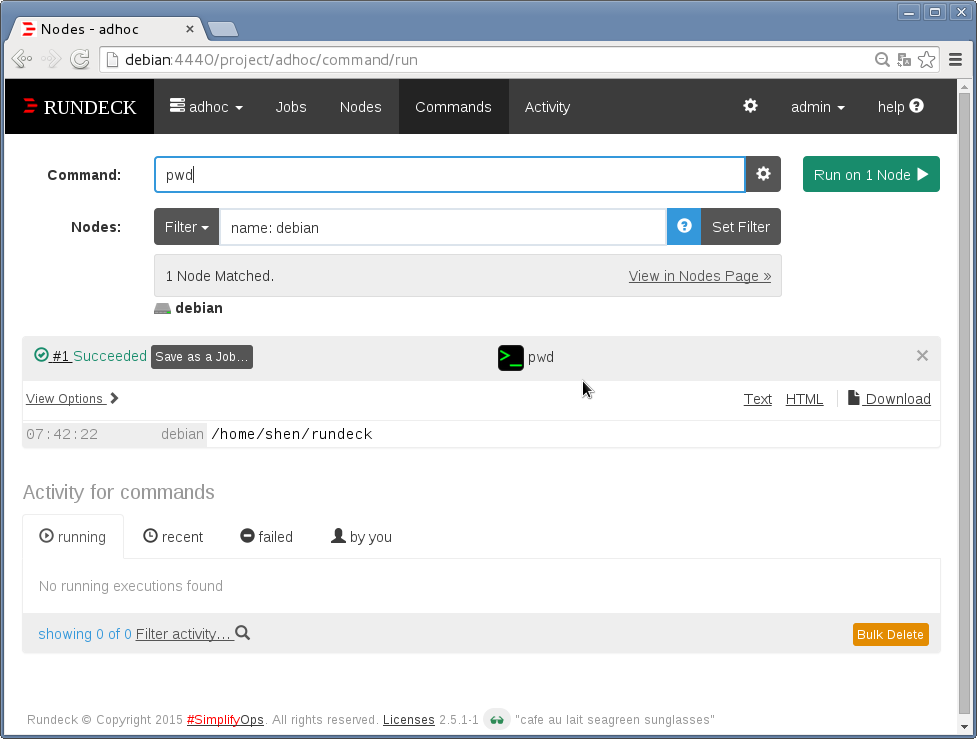Switch to failed activity tab
Viewport: 977px width, 739px height.
click(267, 536)
